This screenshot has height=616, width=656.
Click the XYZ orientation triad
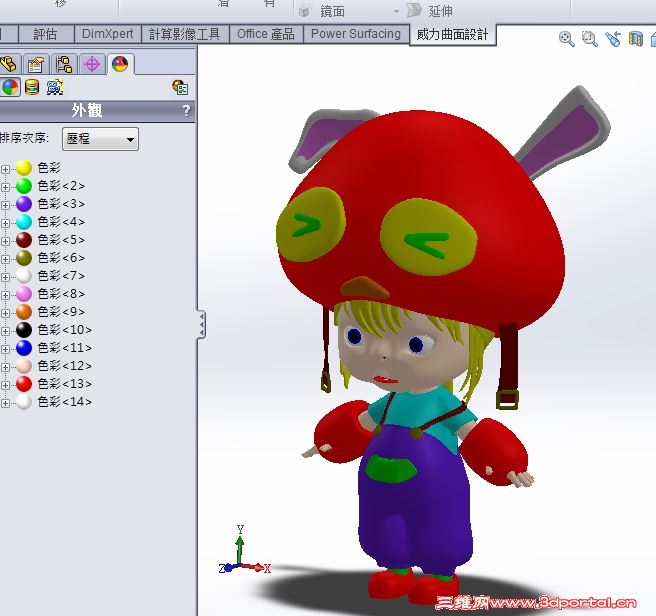245,550
